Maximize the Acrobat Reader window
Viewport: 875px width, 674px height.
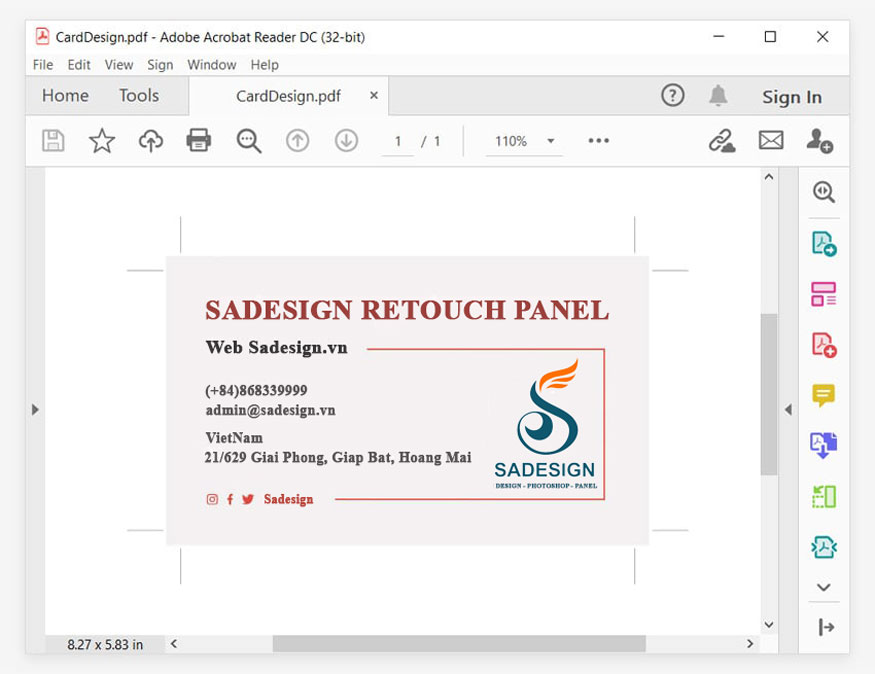770,36
